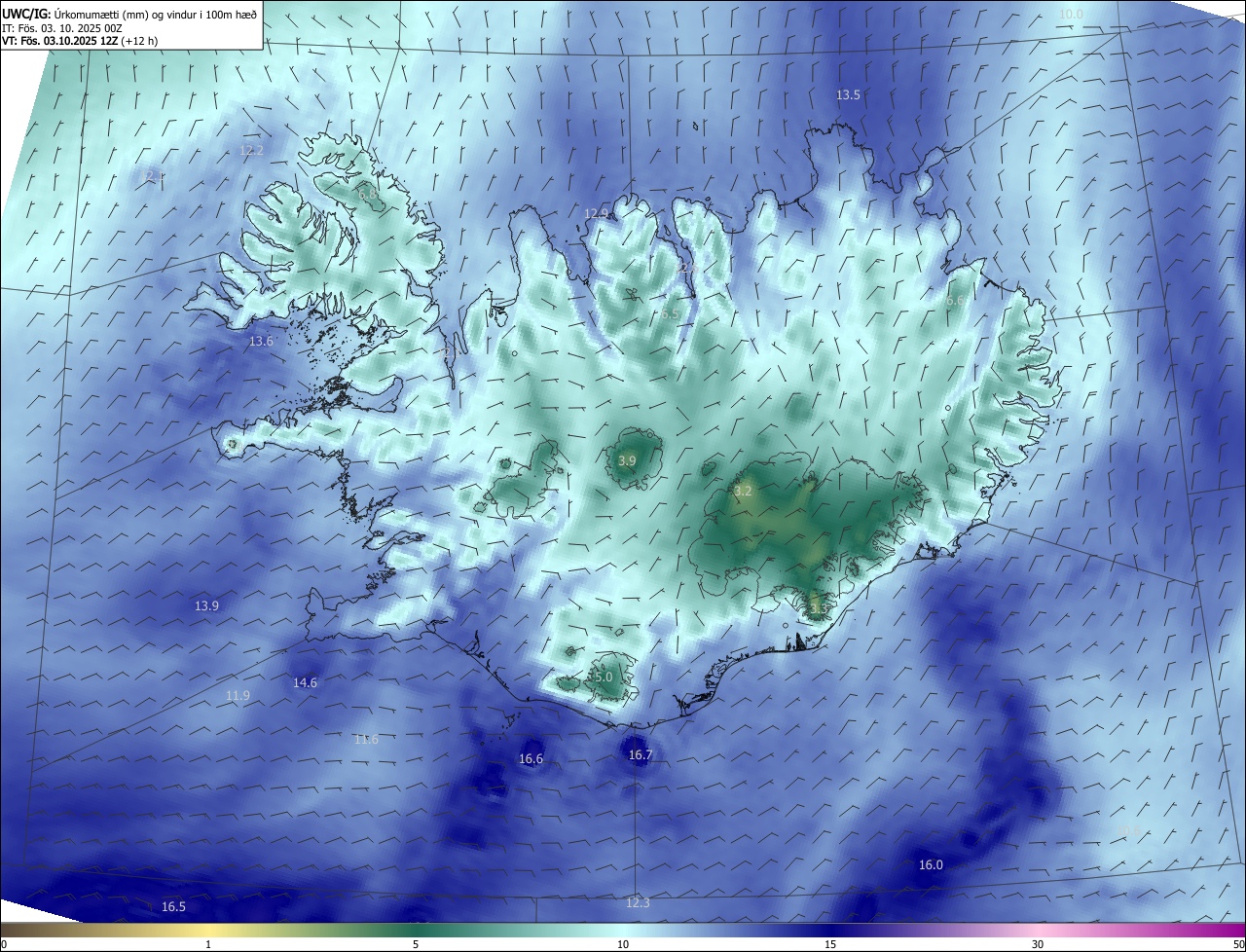The height and width of the screenshot is (952, 1246).
Task: Click the 12.3 value at the bottom center
Action: point(637,902)
